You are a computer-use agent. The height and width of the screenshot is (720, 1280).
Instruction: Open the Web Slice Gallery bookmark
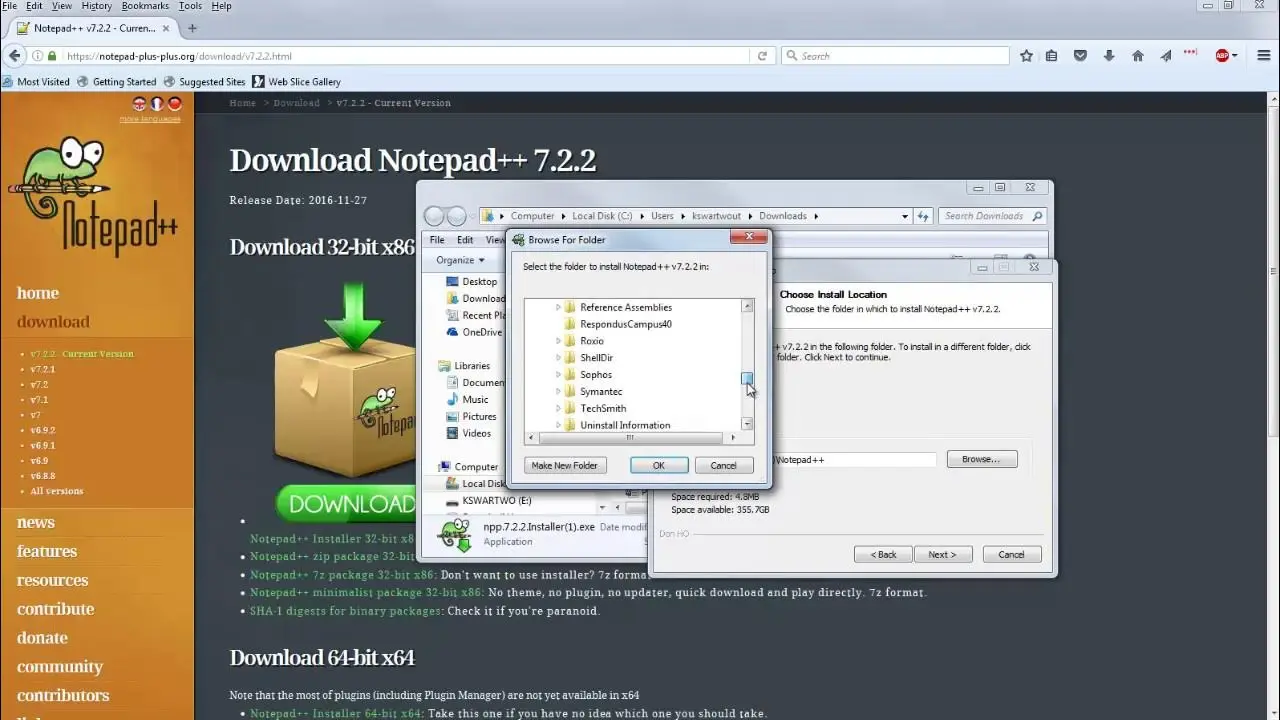coord(296,82)
